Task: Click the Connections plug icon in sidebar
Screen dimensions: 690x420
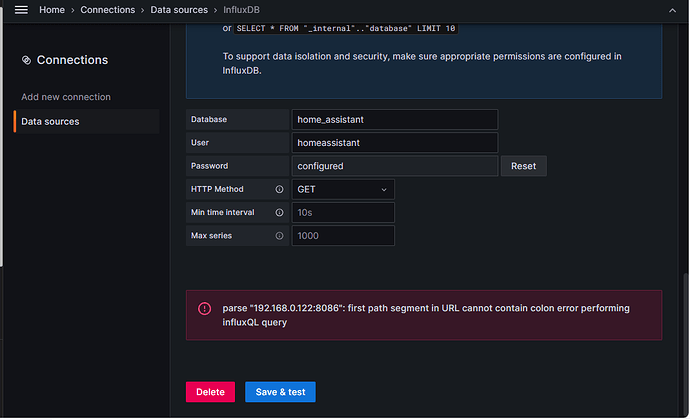Action: pos(26,60)
